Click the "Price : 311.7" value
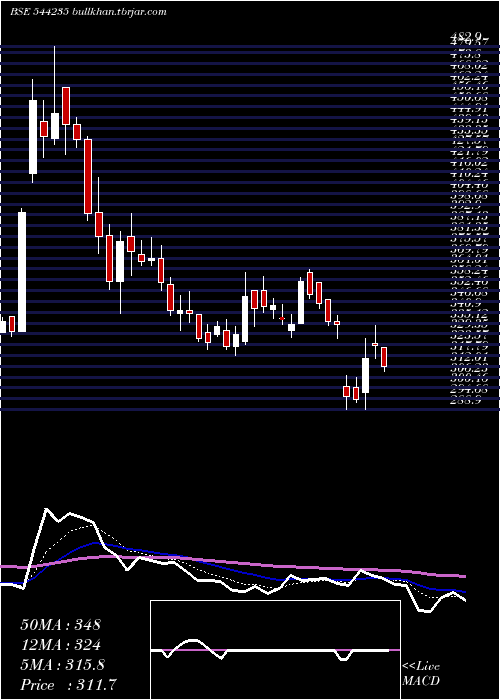Viewport: 500px width, 700px height. [70, 685]
